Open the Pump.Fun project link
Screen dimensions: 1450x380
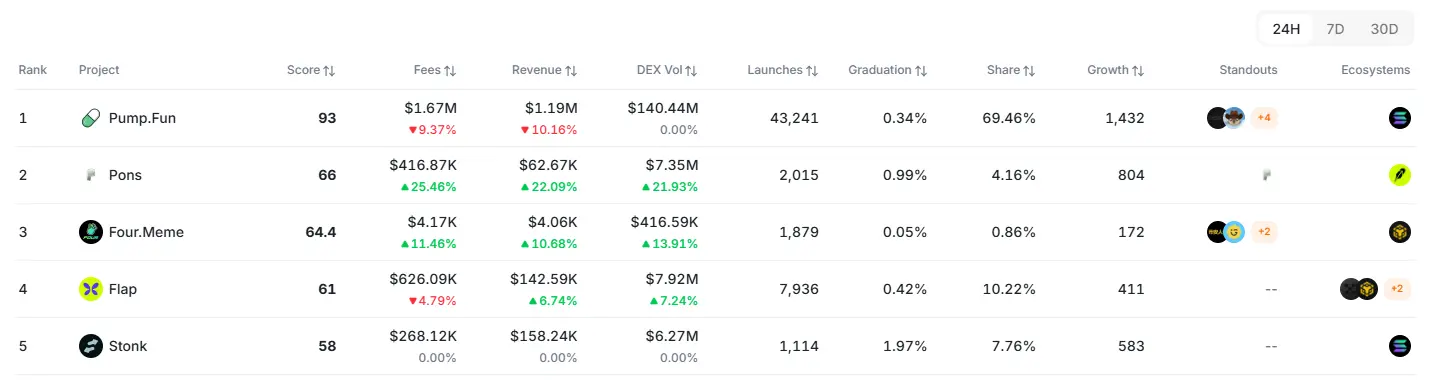142,118
